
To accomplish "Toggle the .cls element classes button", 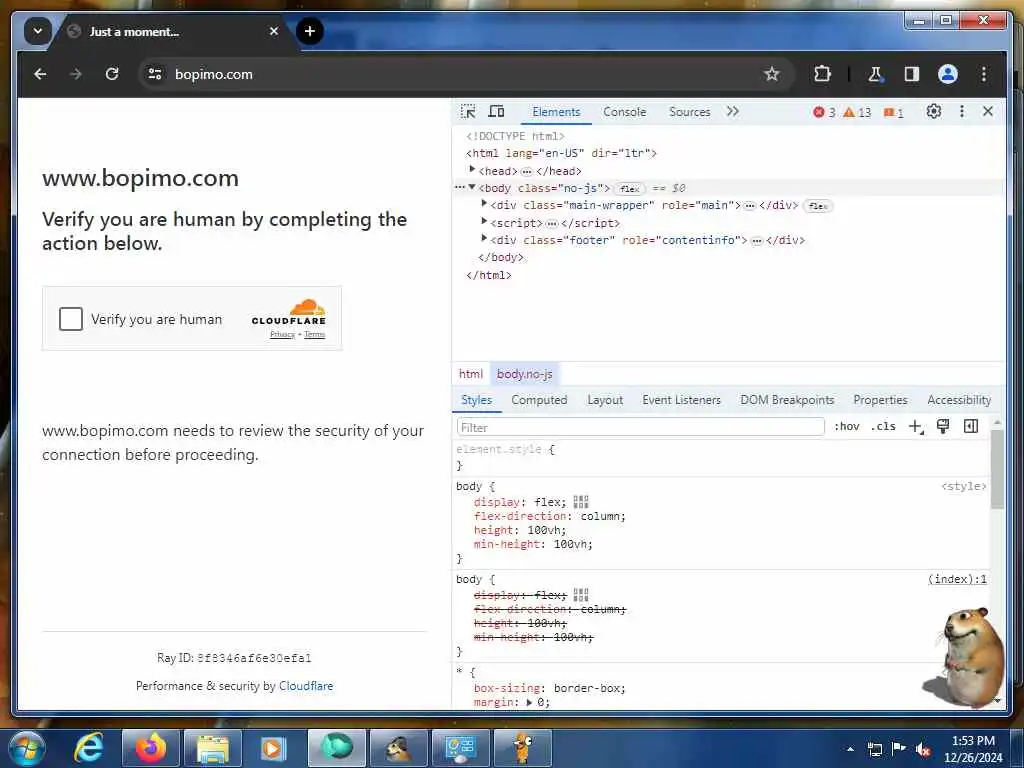I will click(x=883, y=426).
